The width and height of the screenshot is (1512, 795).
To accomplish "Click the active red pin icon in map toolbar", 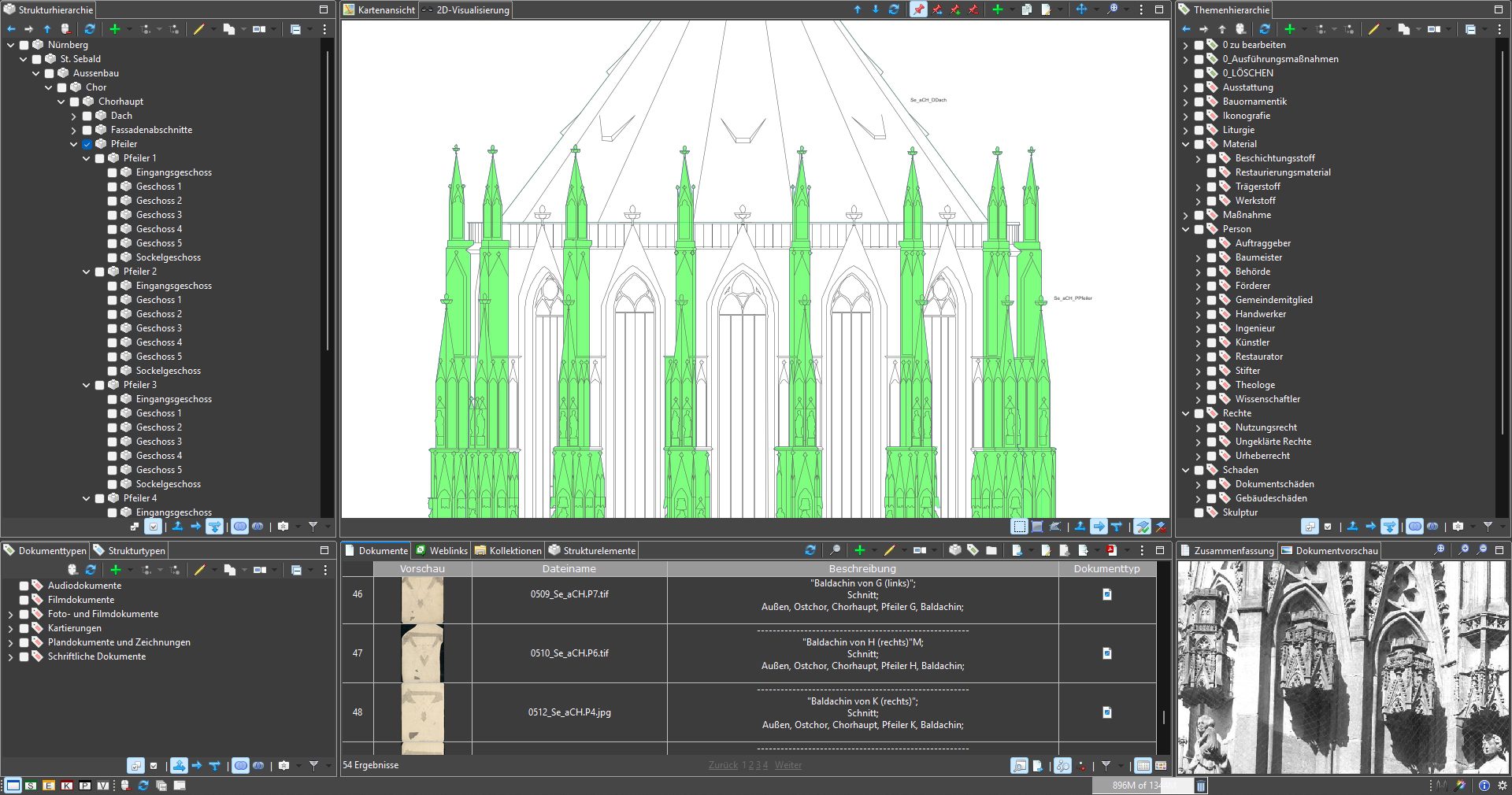I will [918, 9].
